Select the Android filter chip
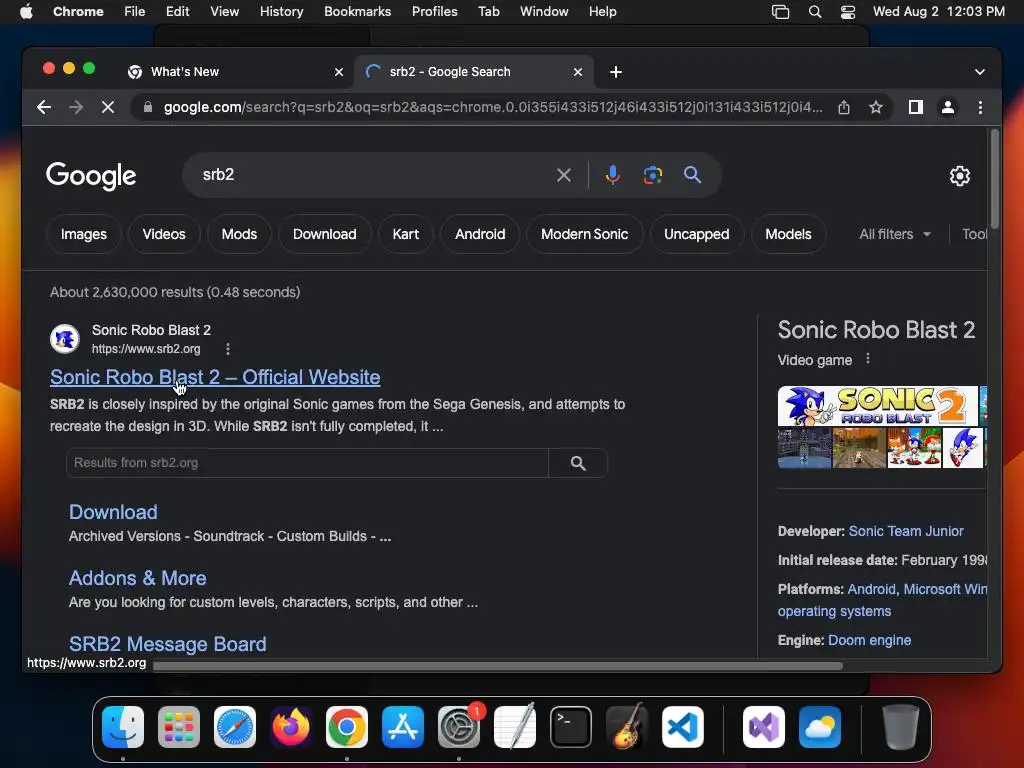 (480, 234)
